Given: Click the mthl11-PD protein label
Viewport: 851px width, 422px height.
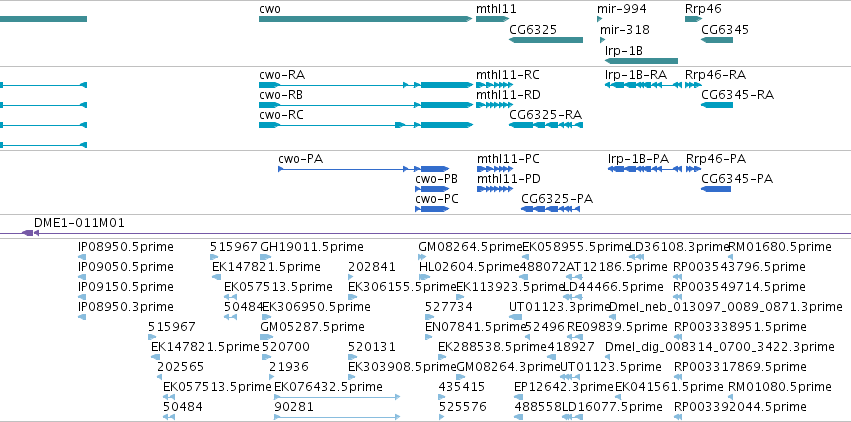Looking at the screenshot, I should click(x=509, y=179).
